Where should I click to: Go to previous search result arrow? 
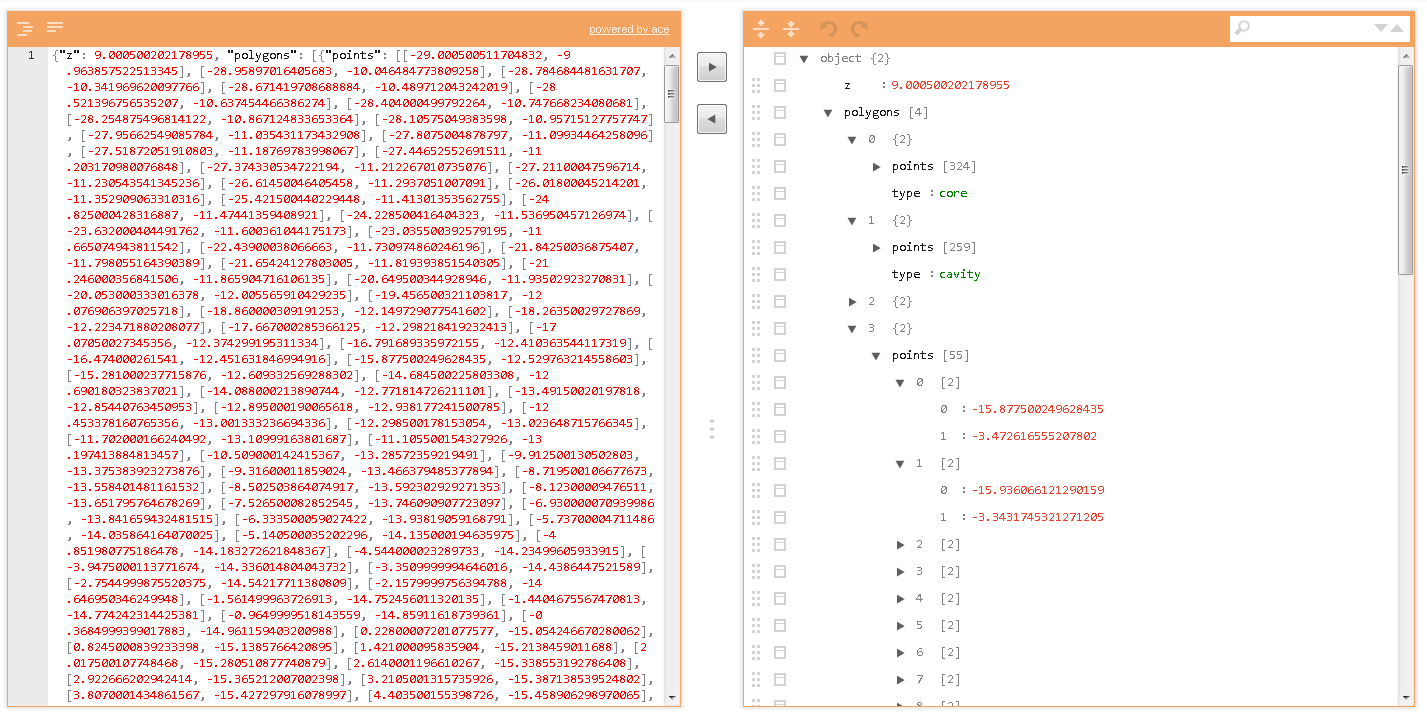[1396, 28]
